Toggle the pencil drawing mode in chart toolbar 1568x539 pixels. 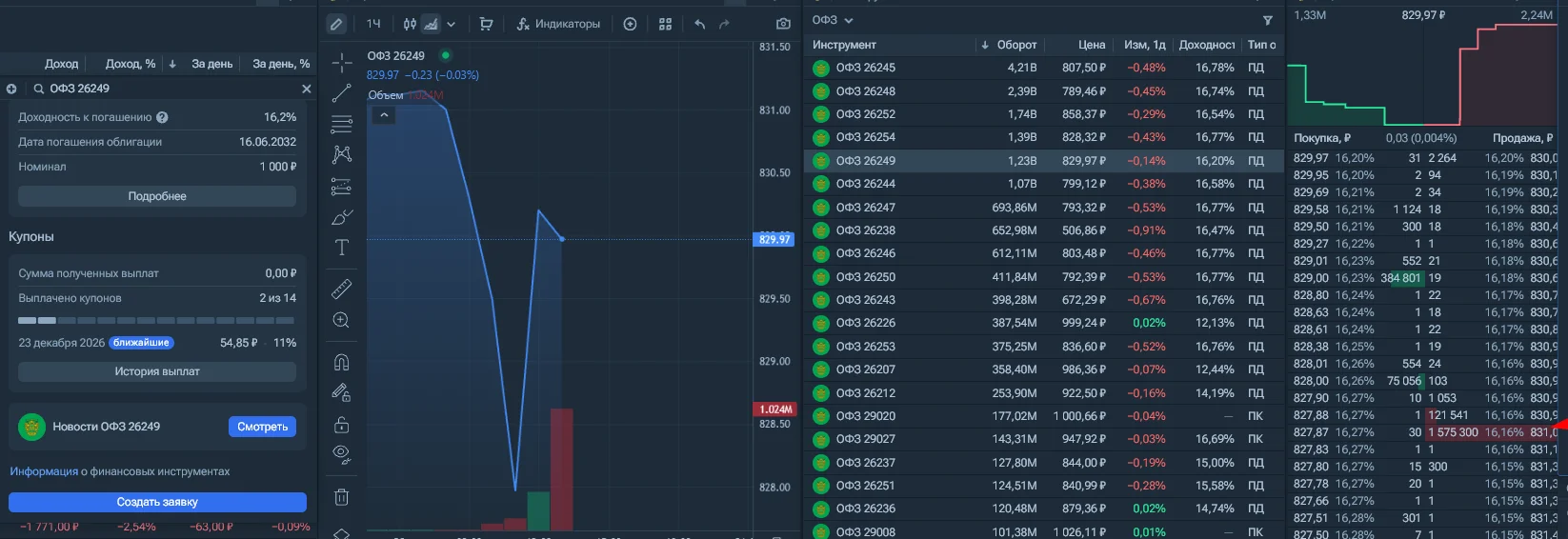[336, 24]
